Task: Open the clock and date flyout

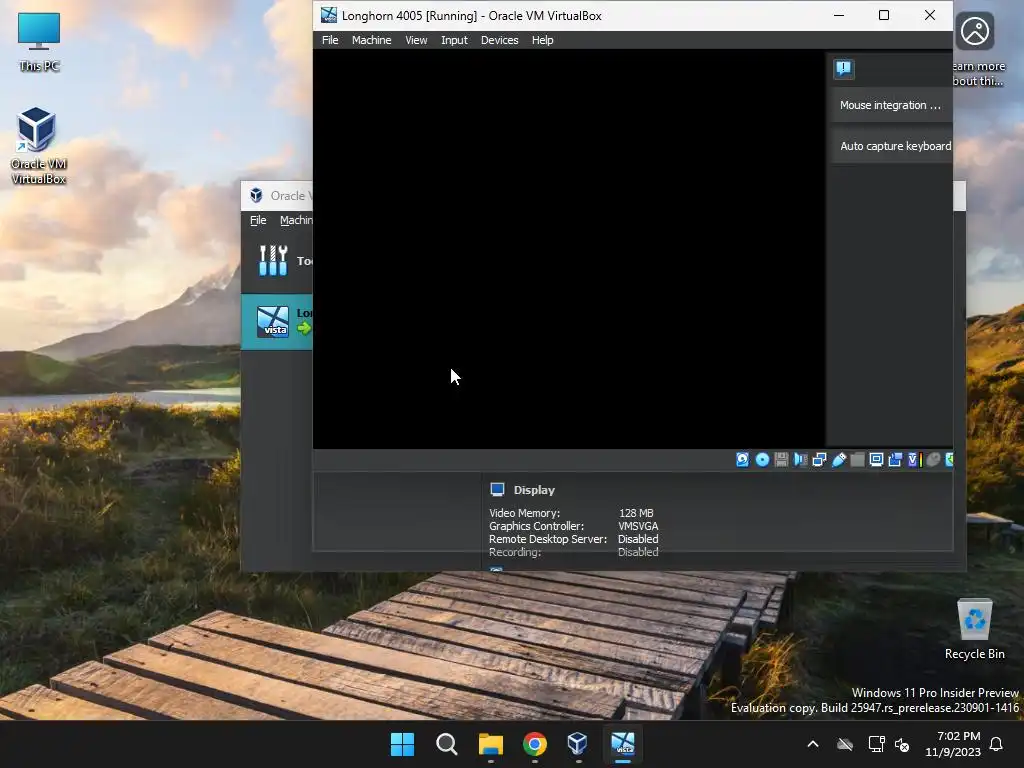Action: 953,744
